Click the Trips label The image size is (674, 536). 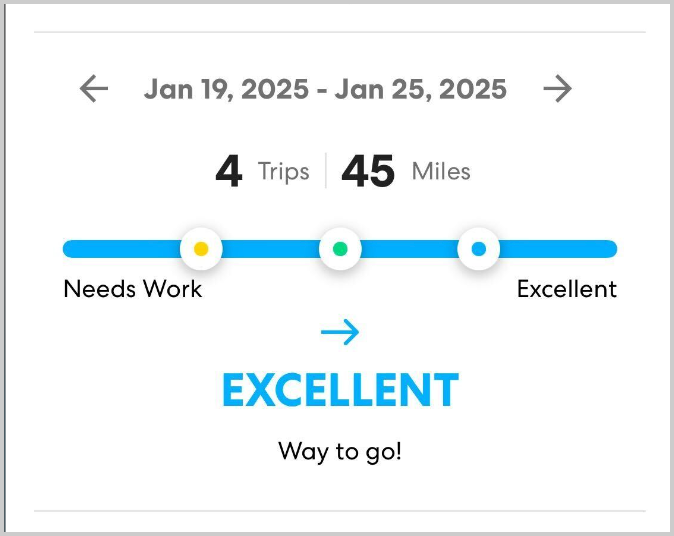pyautogui.click(x=283, y=172)
